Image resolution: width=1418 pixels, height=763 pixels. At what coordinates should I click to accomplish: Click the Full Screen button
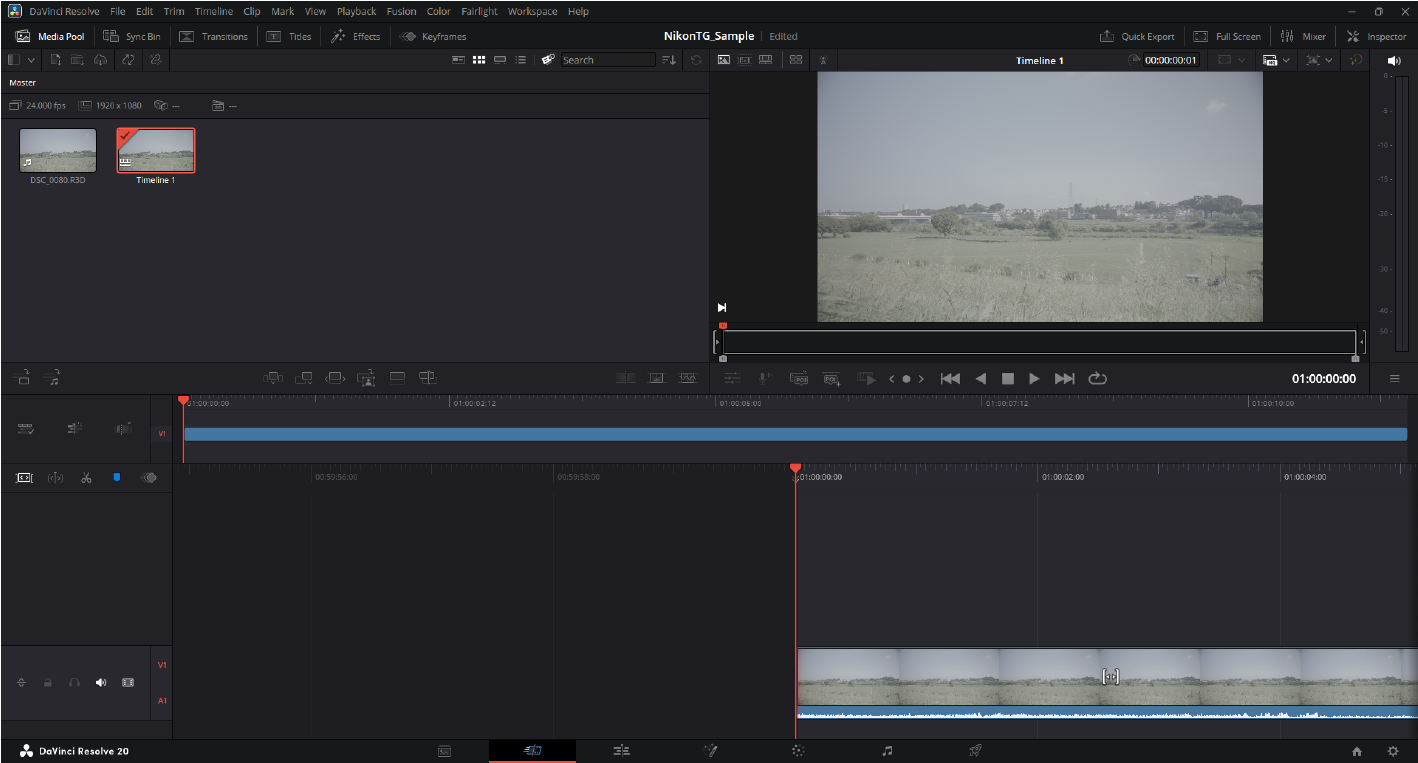(1227, 36)
